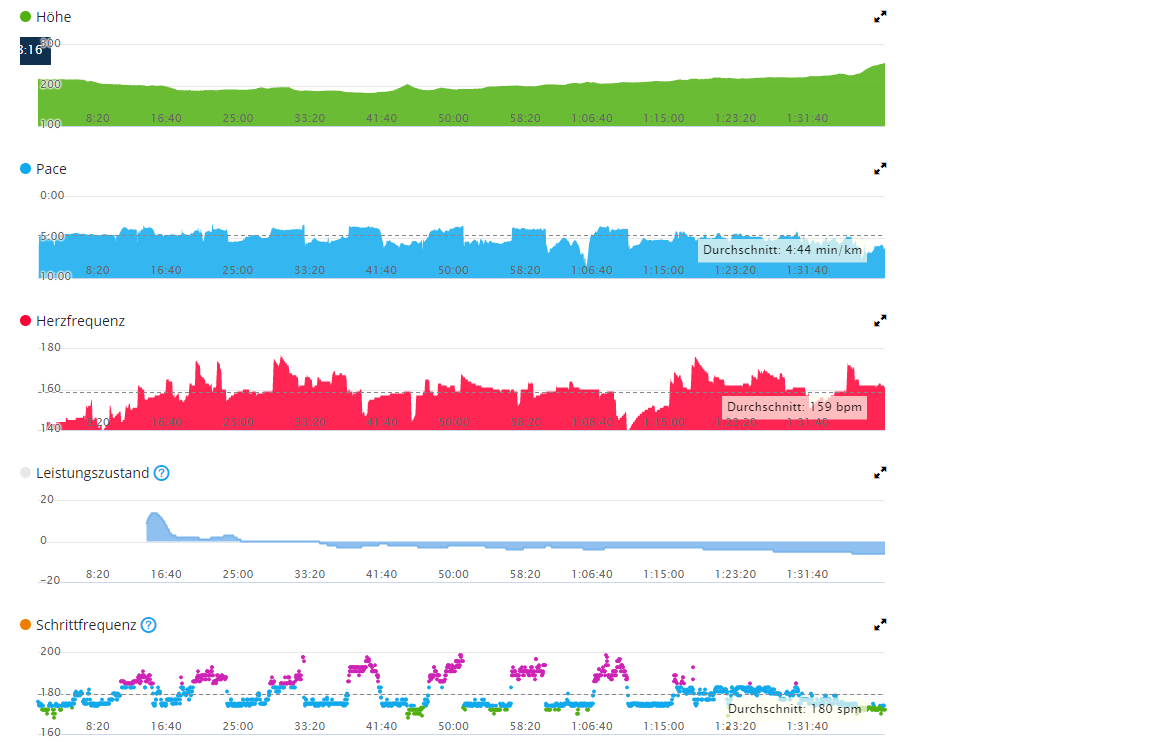Click the -20 axis value in Leistungszustand chart
Image resolution: width=1152 pixels, height=742 pixels.
point(50,580)
